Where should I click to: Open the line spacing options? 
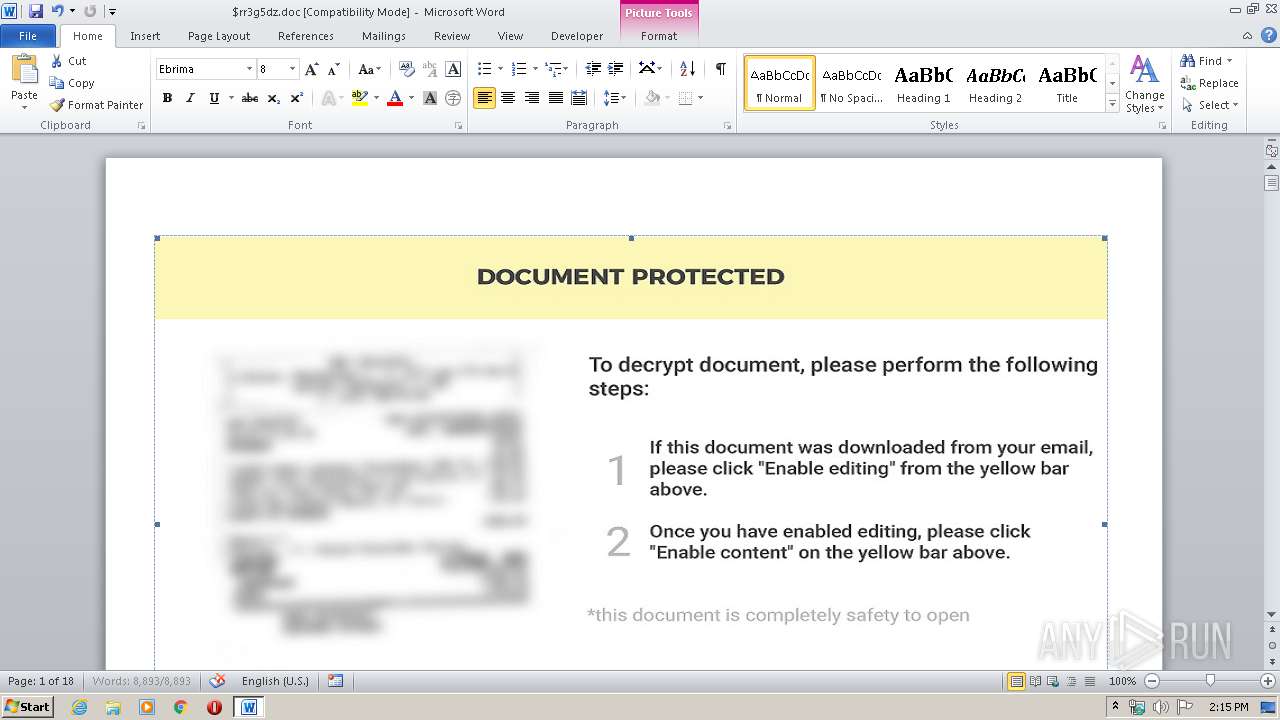[615, 98]
